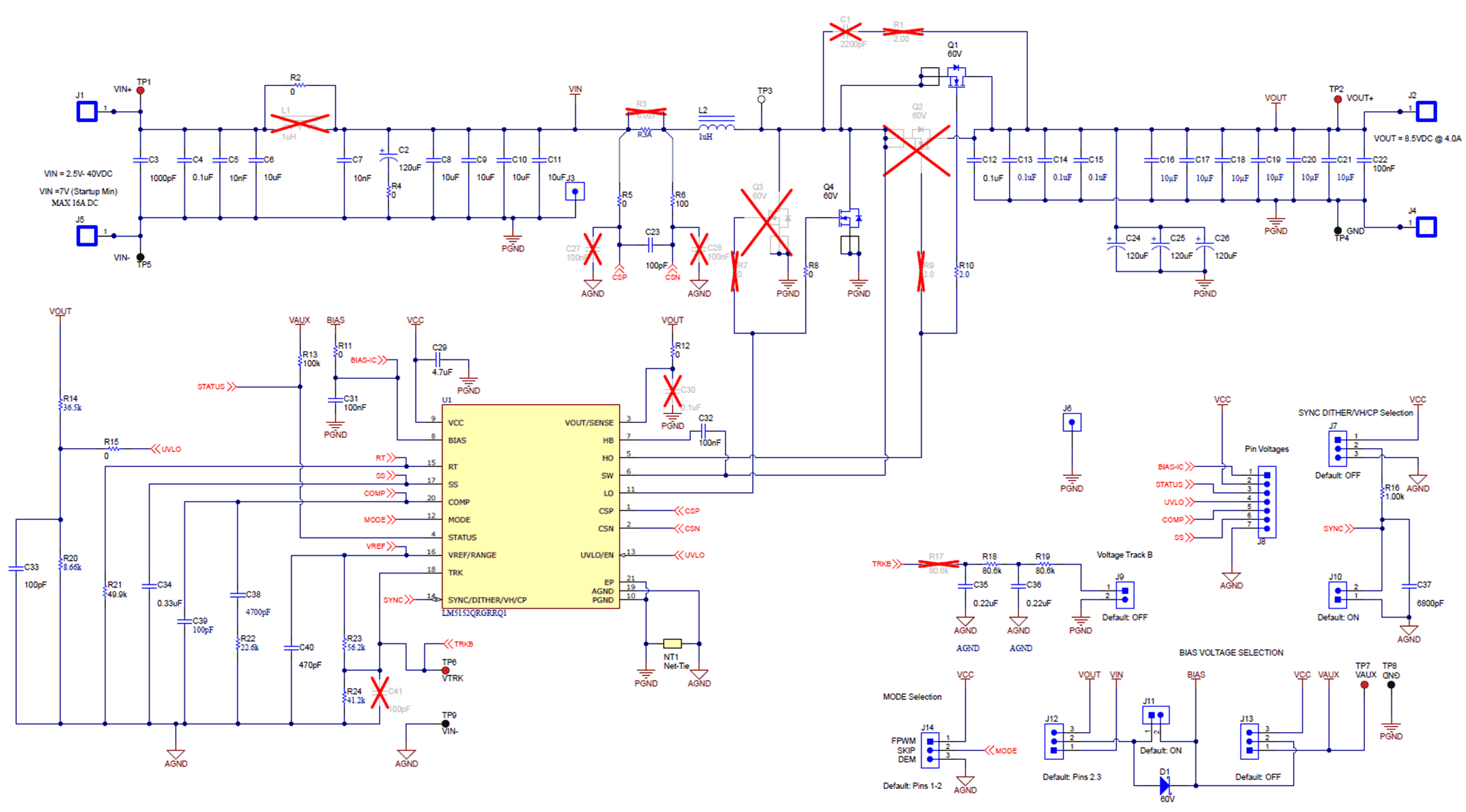1466x812 pixels.
Task: Click resistor R16 1.00k
Action: point(1382,493)
